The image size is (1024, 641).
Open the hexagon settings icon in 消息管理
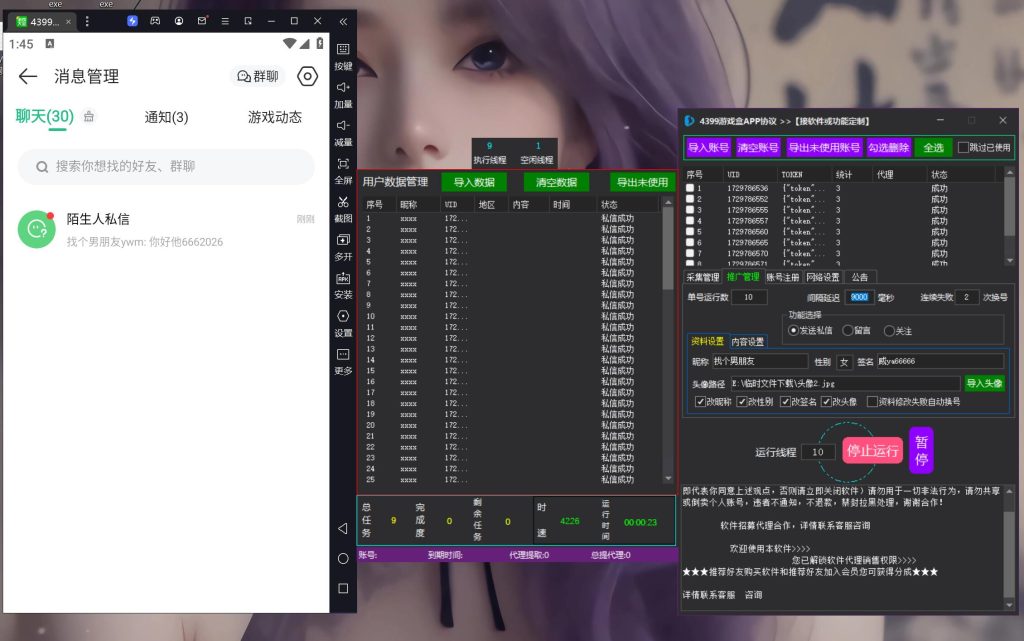click(x=307, y=76)
